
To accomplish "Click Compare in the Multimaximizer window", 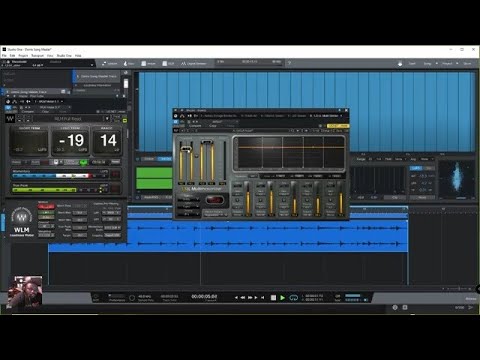I will 195,126.
